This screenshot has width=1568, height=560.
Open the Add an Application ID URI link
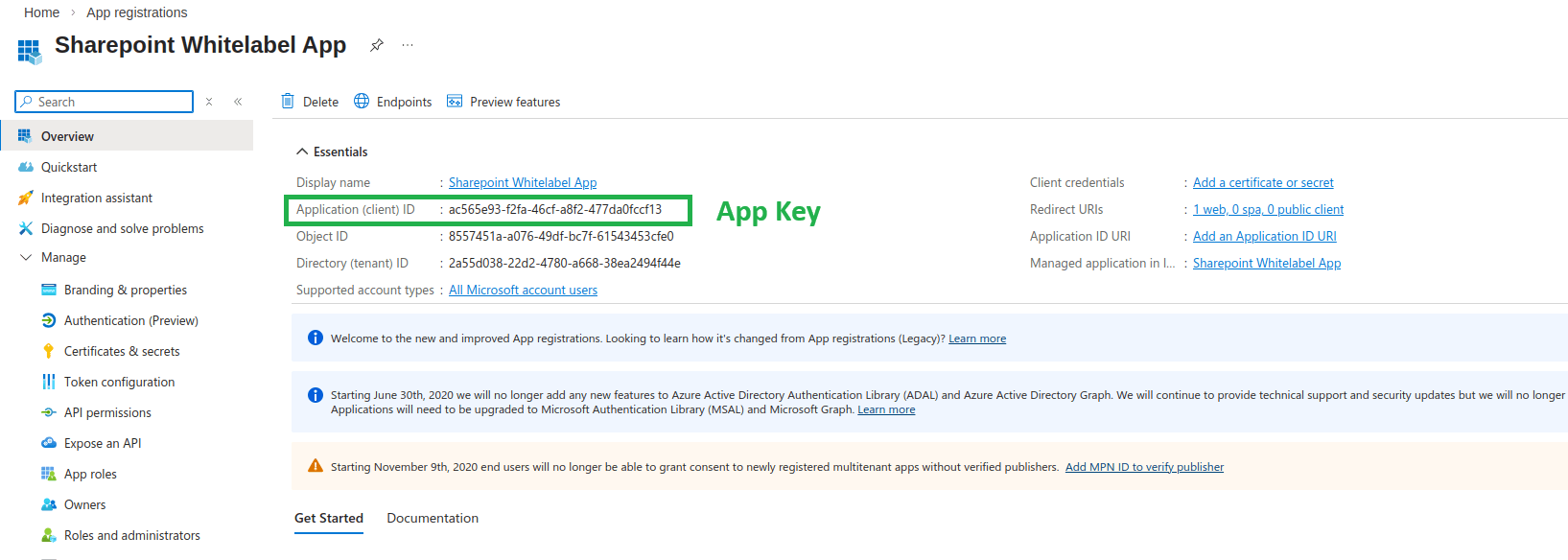(x=1264, y=236)
